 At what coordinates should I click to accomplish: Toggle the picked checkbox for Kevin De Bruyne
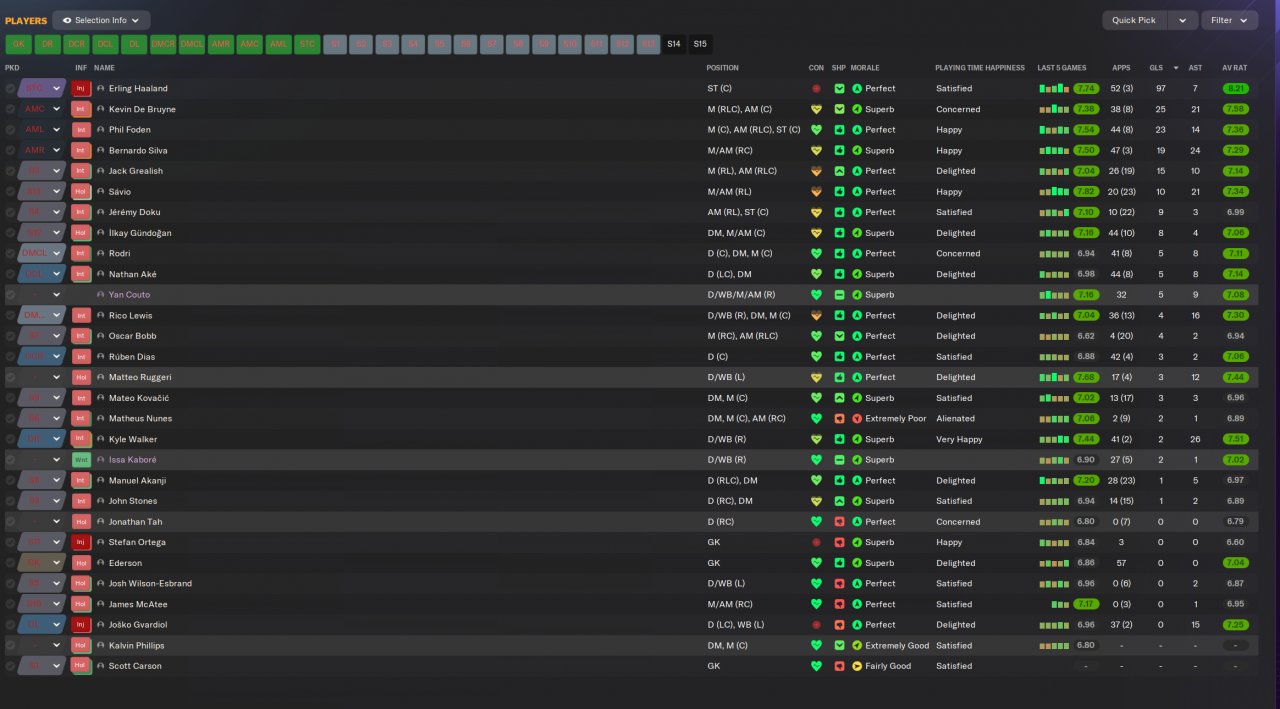pyautogui.click(x=10, y=109)
